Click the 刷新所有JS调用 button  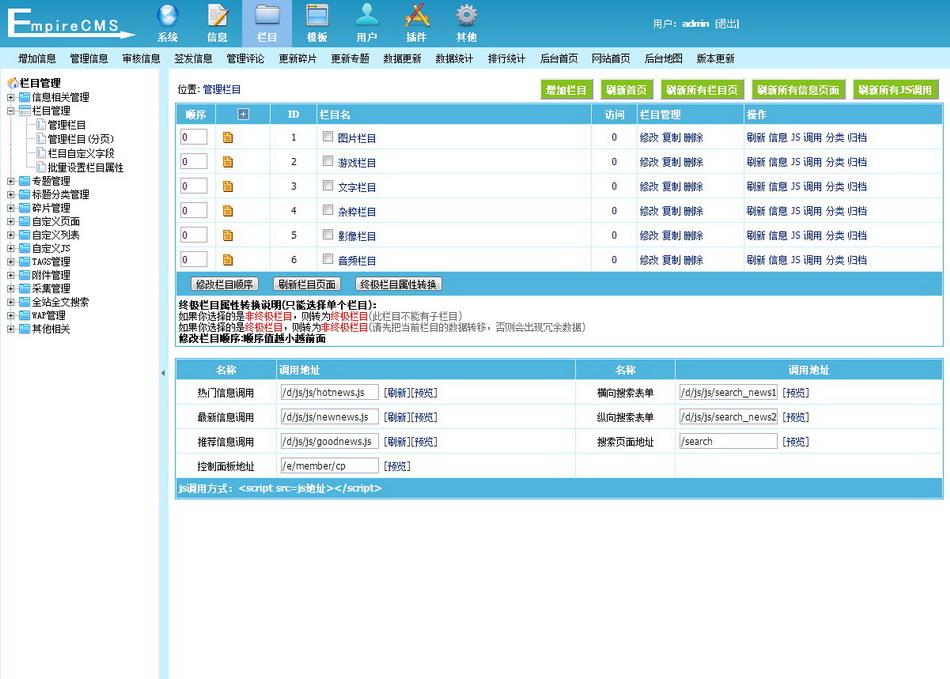895,90
